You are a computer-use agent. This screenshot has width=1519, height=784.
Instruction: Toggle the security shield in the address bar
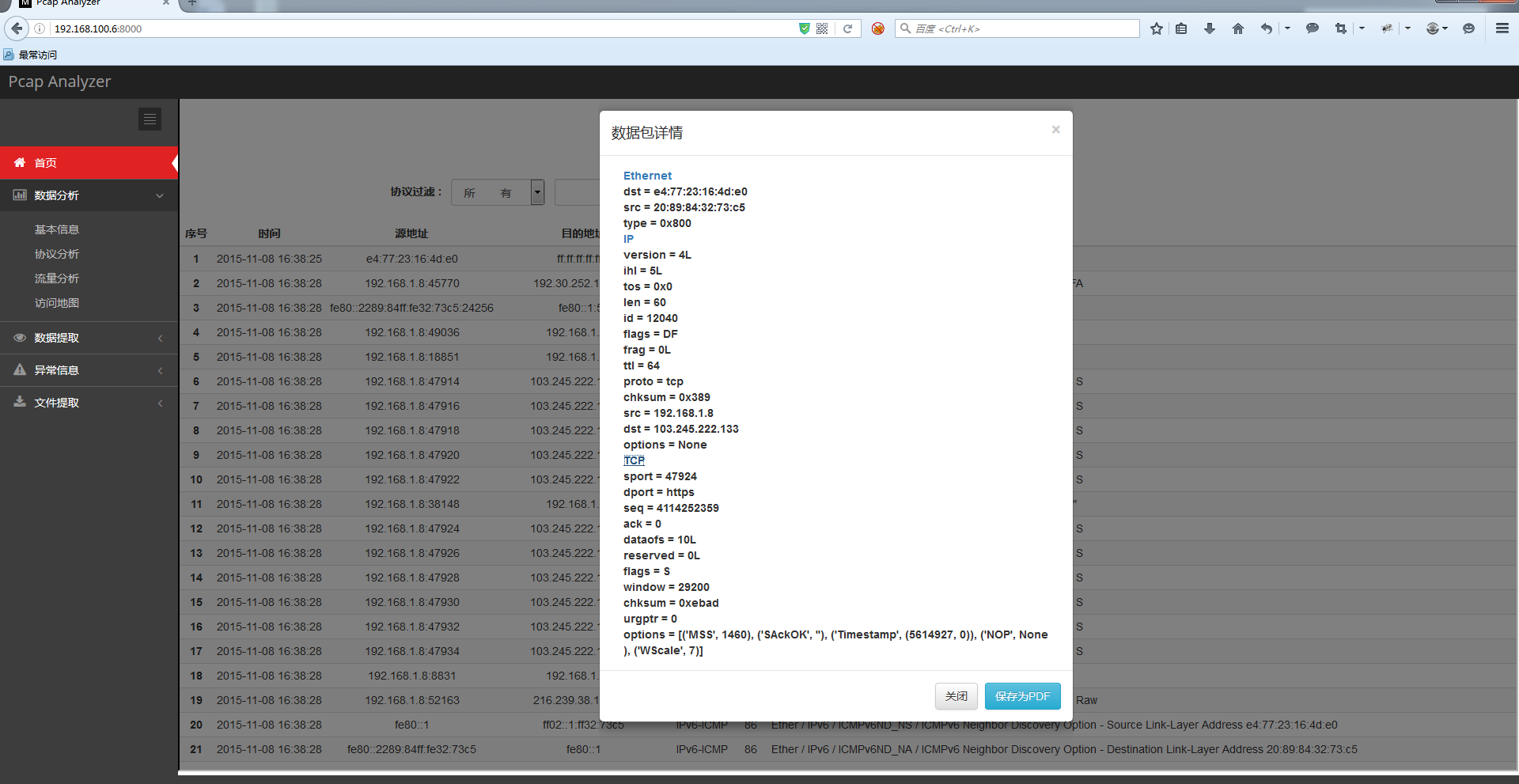coord(804,28)
